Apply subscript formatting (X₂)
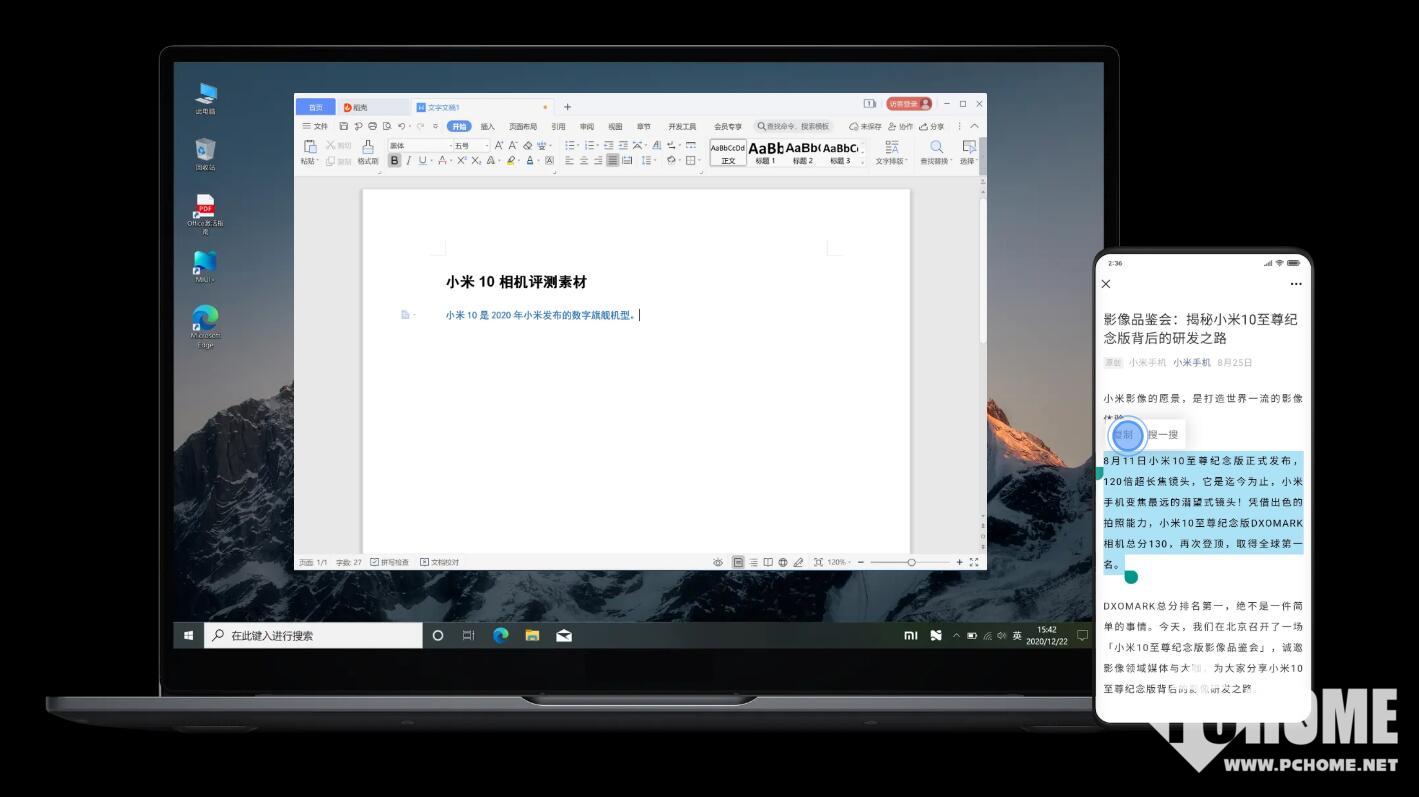Viewport: 1419px width, 797px height. tap(476, 160)
